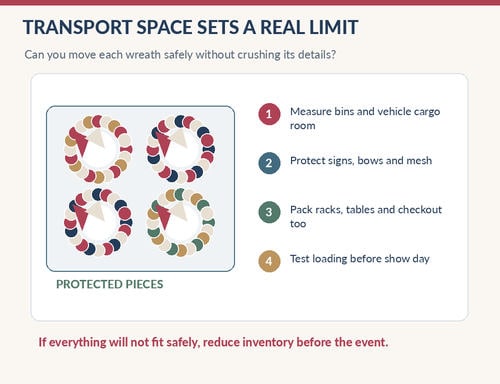Click 'Test loading before show day' text
The width and height of the screenshot is (500, 384).
360,259
